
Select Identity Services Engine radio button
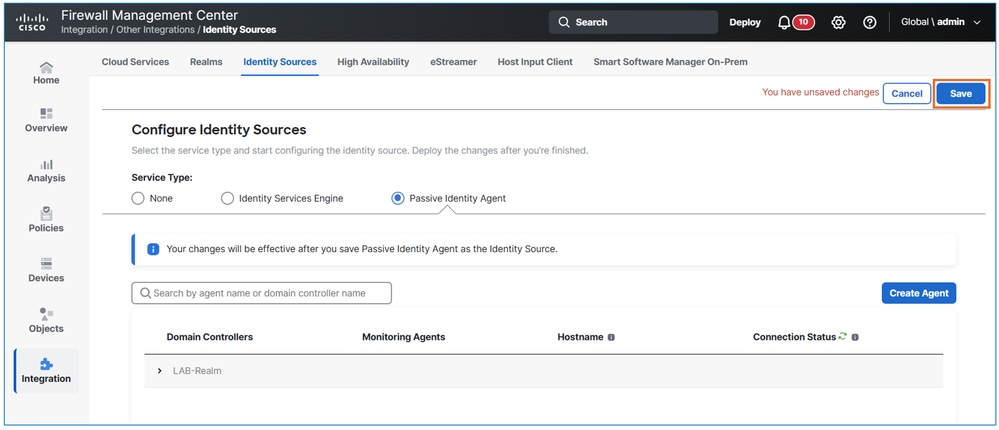[227, 198]
